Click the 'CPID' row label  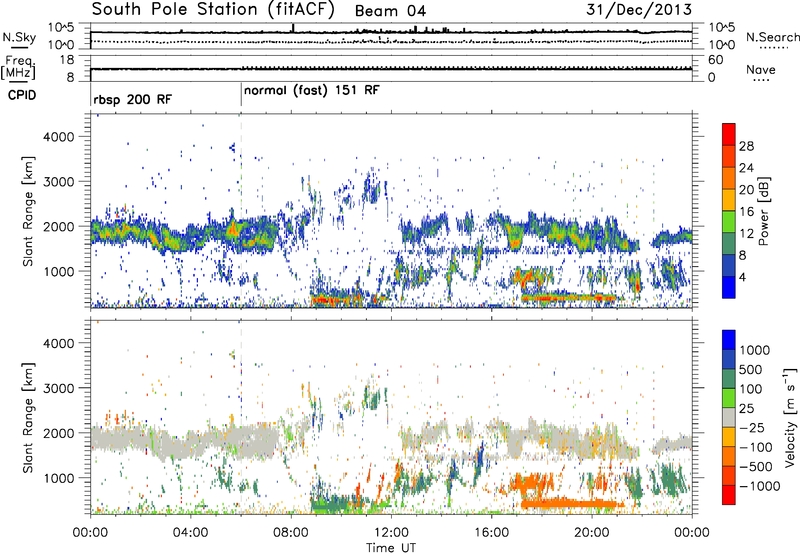(x=22, y=95)
